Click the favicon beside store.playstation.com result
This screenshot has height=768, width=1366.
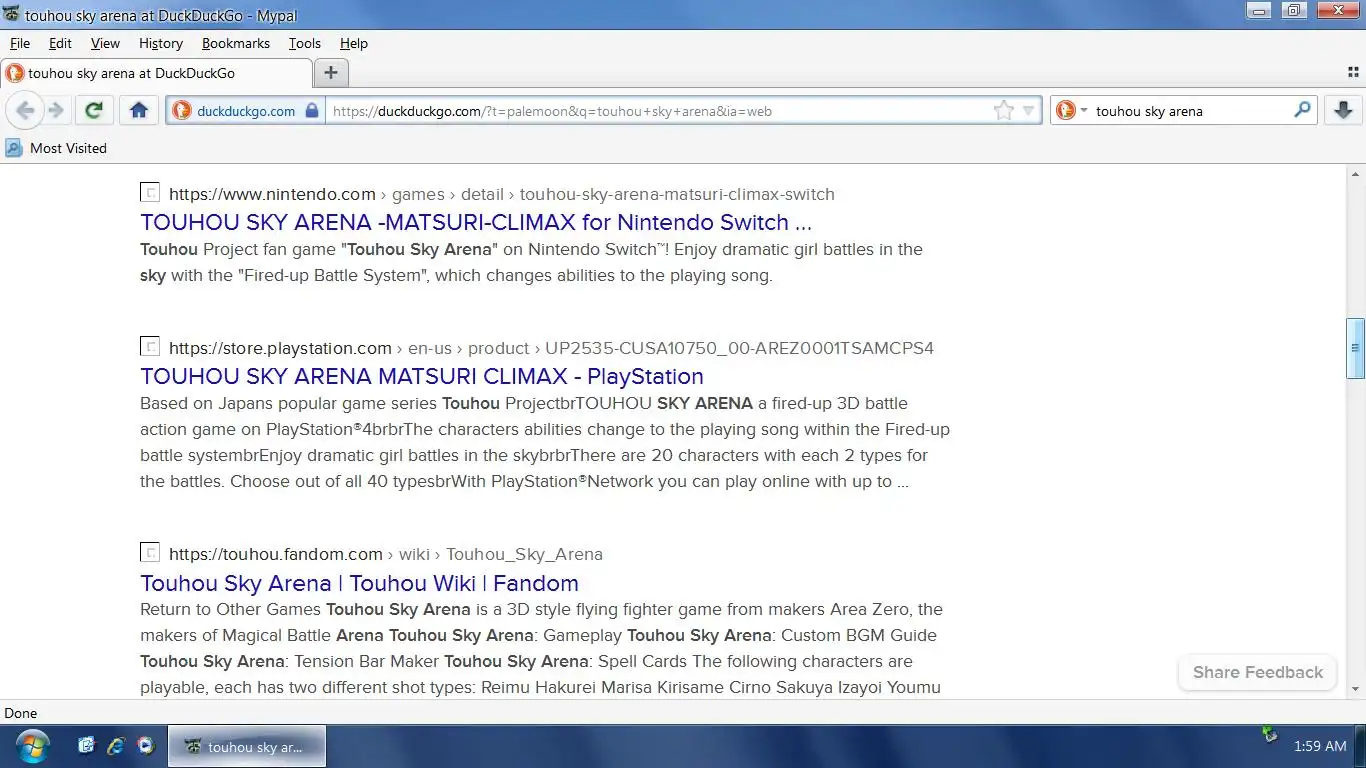coord(150,347)
